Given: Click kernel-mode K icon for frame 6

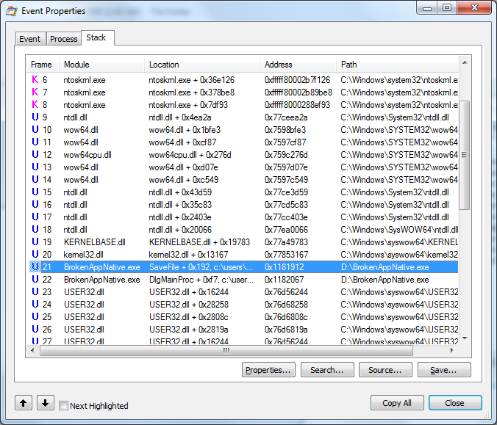Looking at the screenshot, I should [35, 80].
